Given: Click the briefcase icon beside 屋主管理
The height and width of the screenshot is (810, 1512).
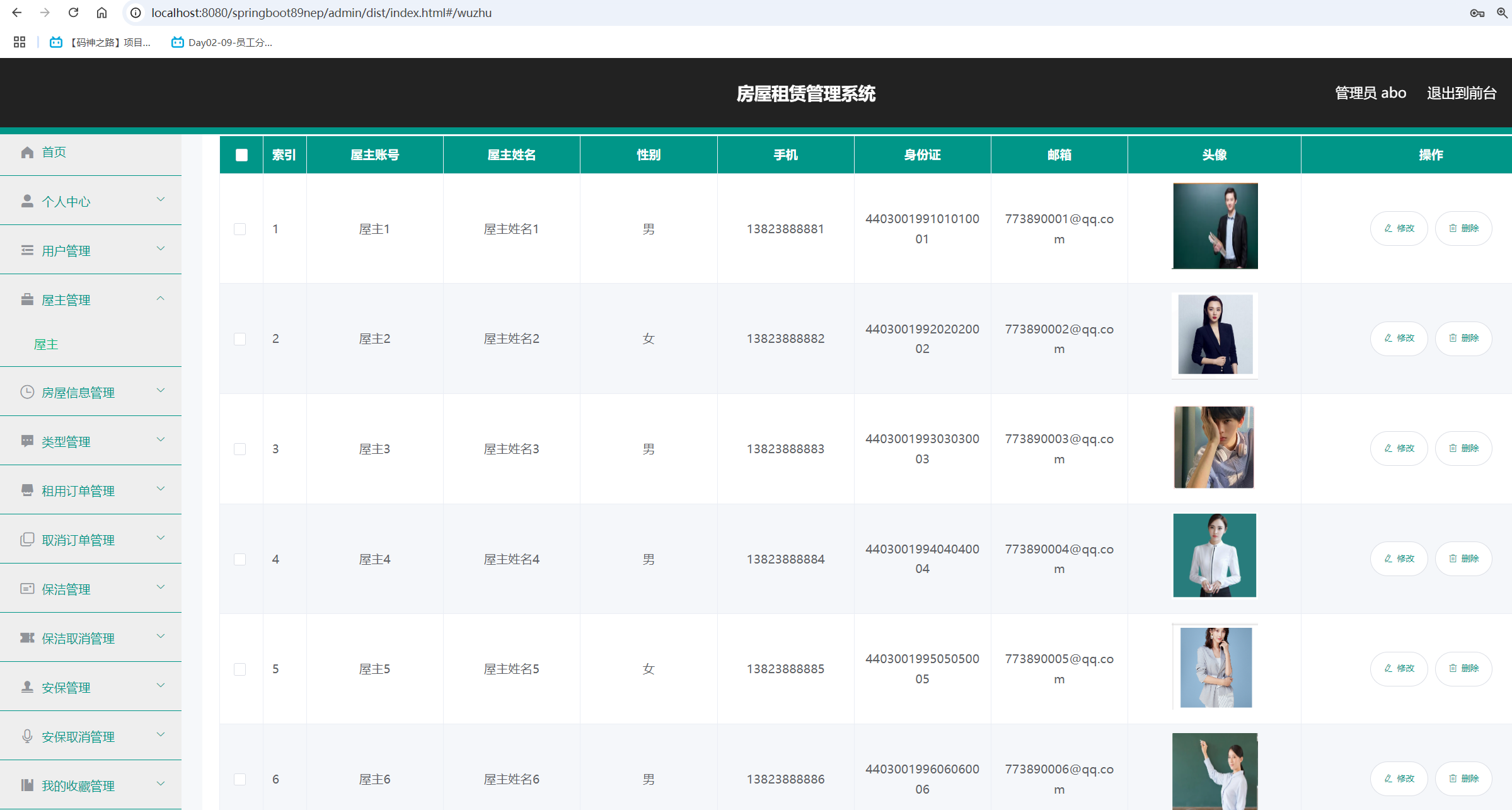Looking at the screenshot, I should (x=27, y=299).
